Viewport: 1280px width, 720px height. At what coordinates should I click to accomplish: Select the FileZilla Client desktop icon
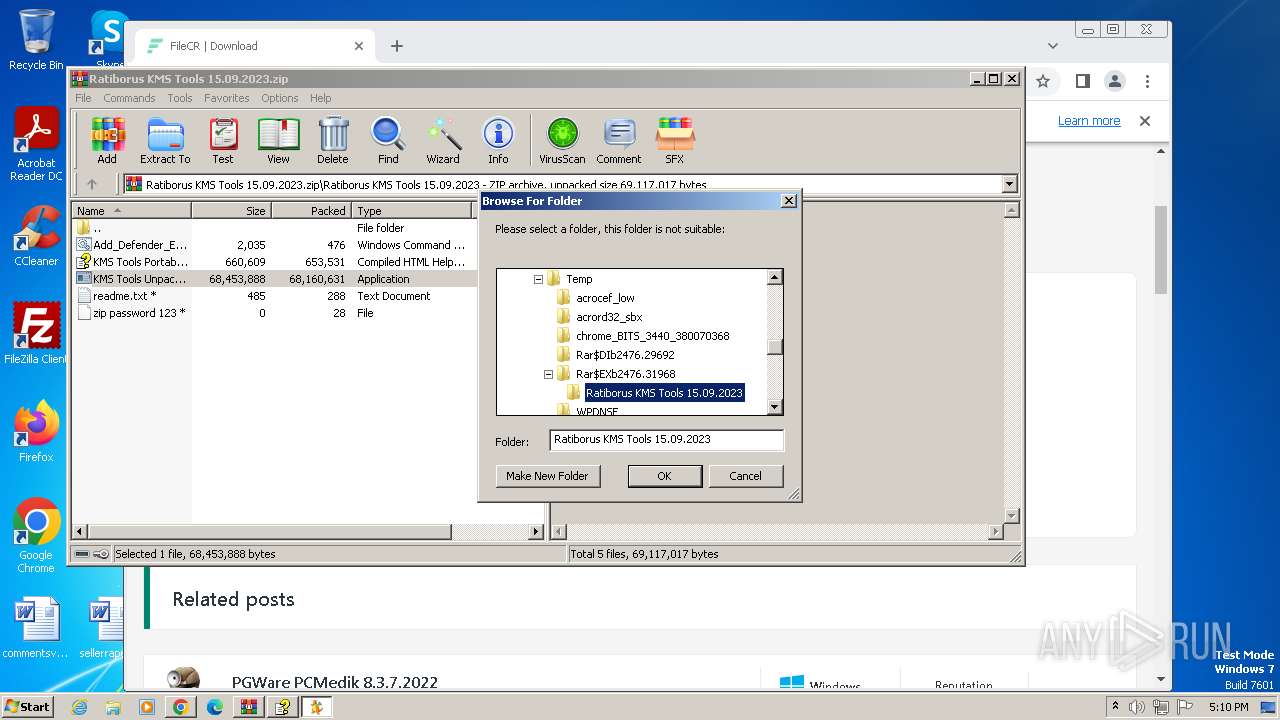pos(36,334)
